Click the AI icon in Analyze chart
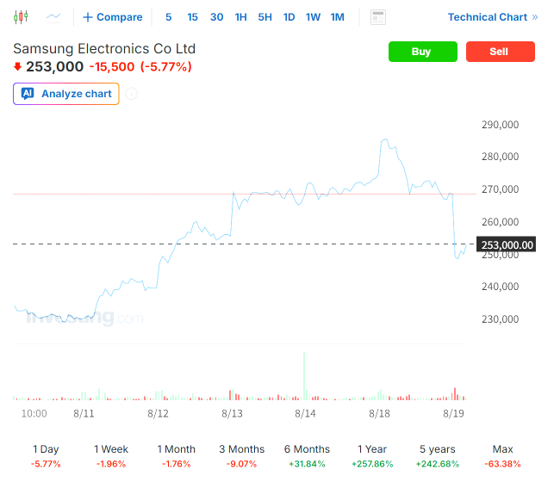Screen dimensions: 554x482 pyautogui.click(x=28, y=94)
